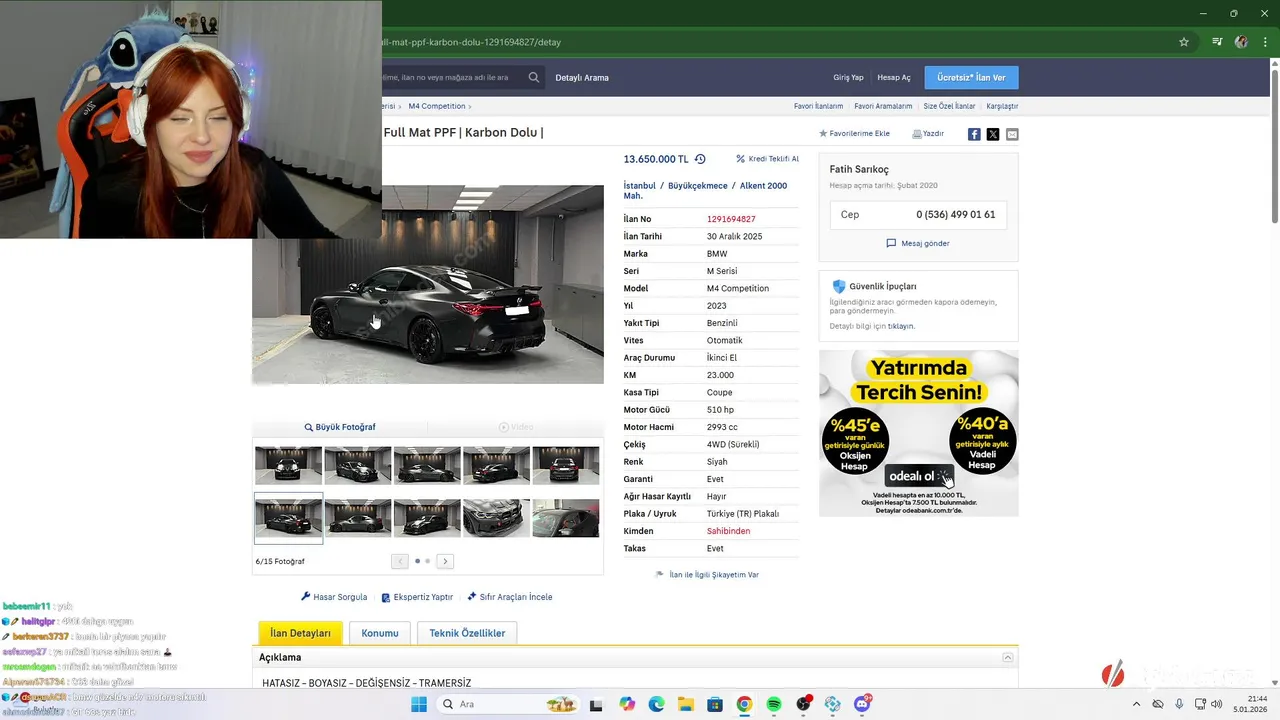Viewport: 1280px width, 720px height.
Task: Show hidden tray icons chevron
Action: tap(1136, 704)
